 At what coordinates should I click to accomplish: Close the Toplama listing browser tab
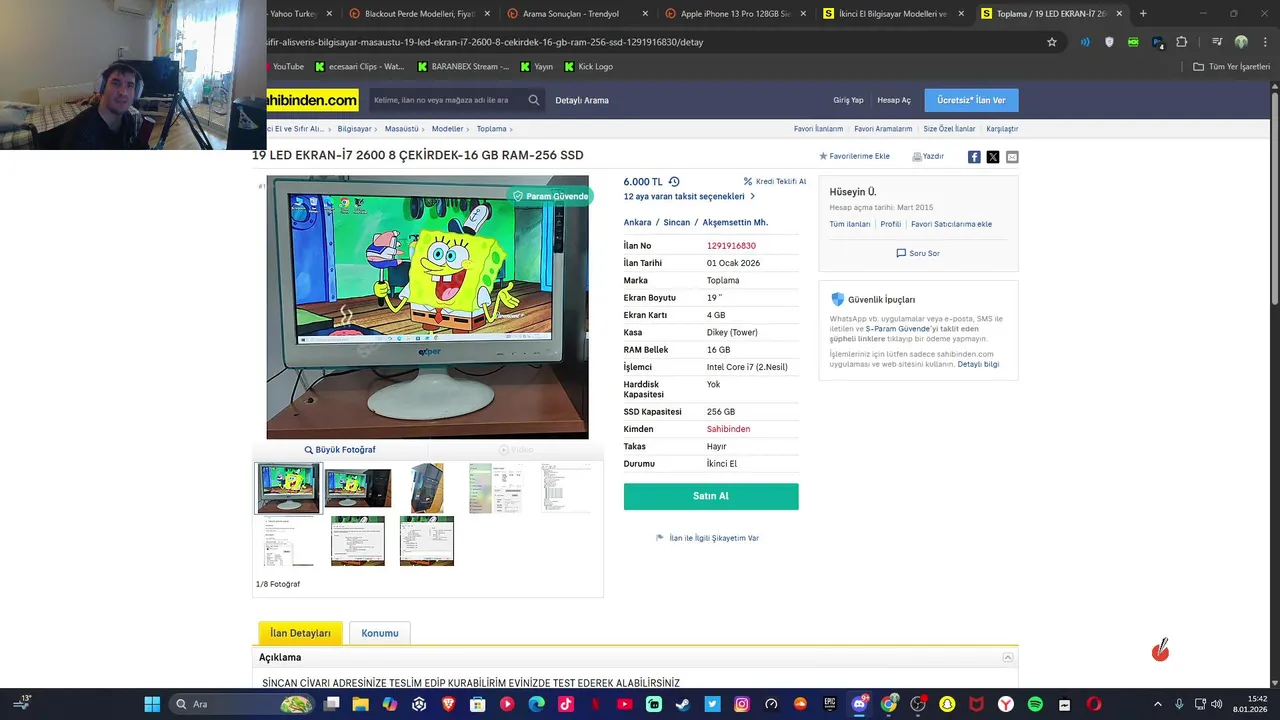pyautogui.click(x=1119, y=14)
